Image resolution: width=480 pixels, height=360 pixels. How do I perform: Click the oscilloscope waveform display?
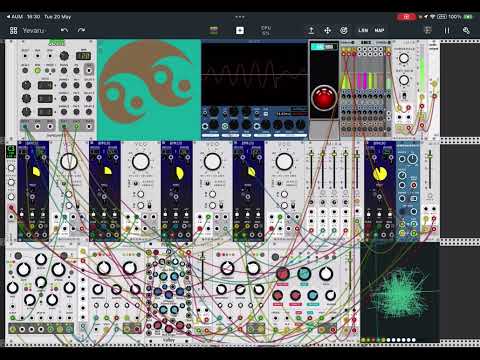pos(255,74)
